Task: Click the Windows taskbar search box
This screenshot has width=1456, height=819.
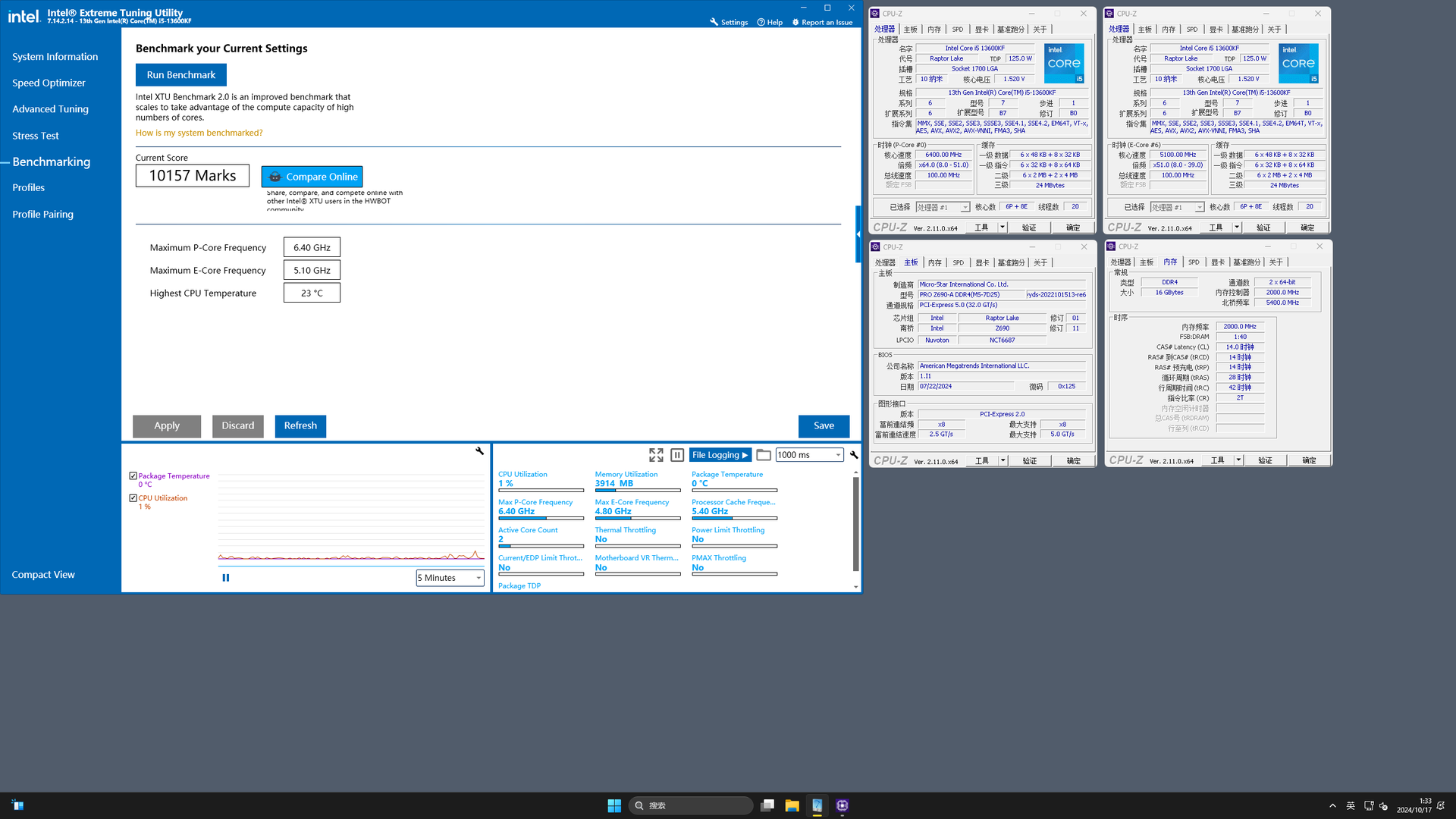Action: point(690,805)
